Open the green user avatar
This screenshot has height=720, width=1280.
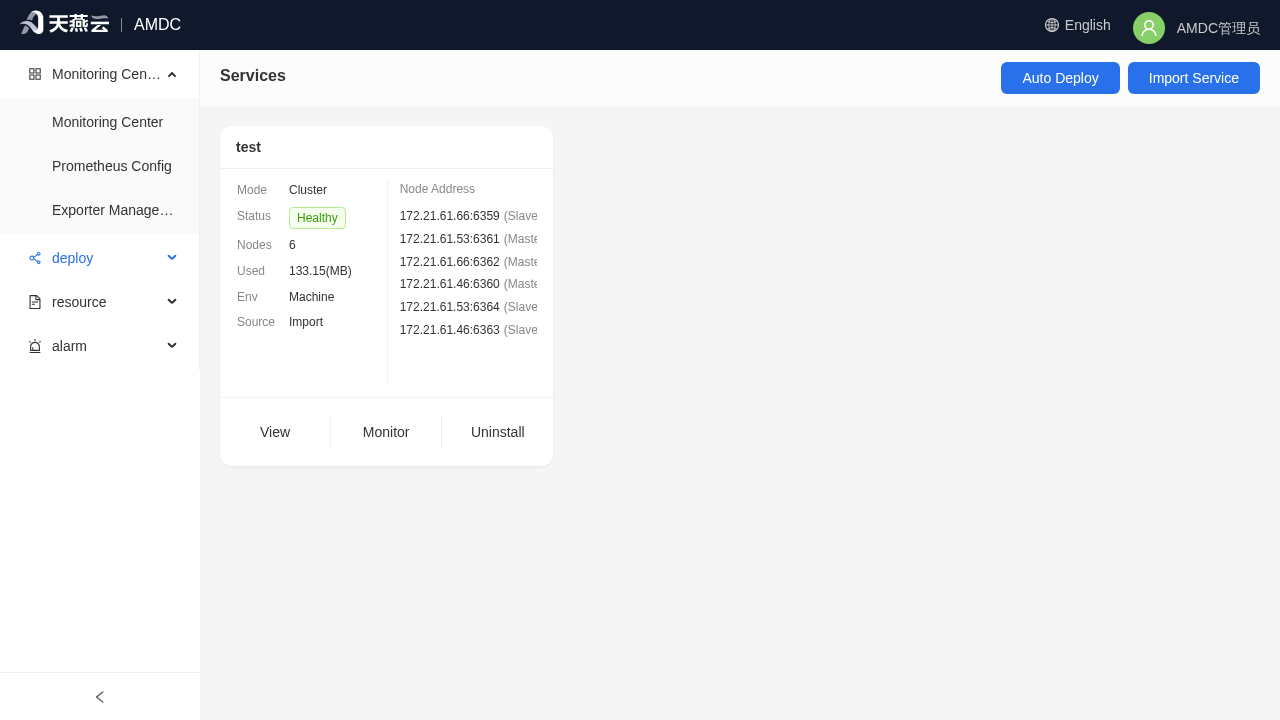1149,28
